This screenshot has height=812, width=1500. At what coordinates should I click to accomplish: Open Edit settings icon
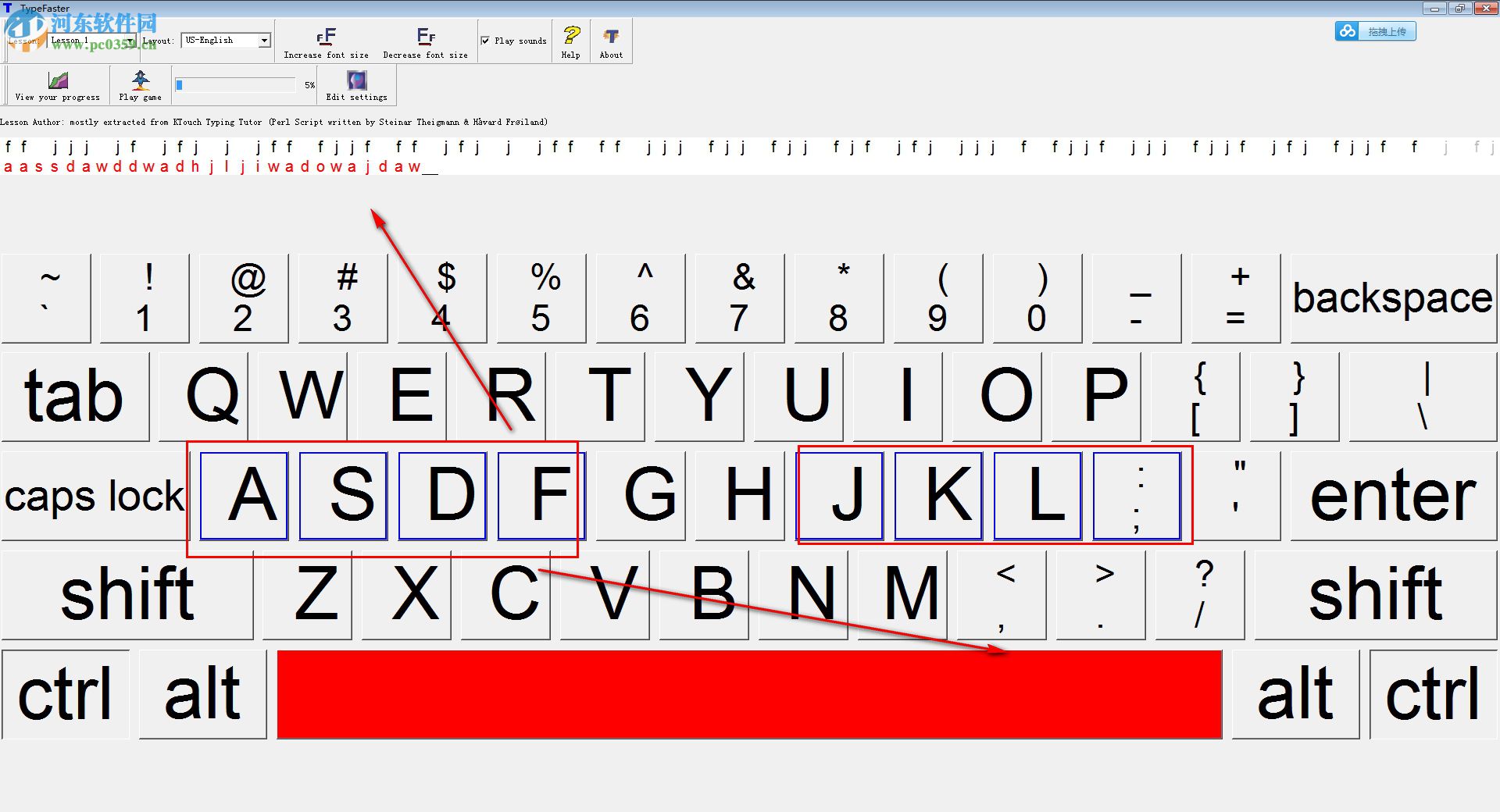356,79
